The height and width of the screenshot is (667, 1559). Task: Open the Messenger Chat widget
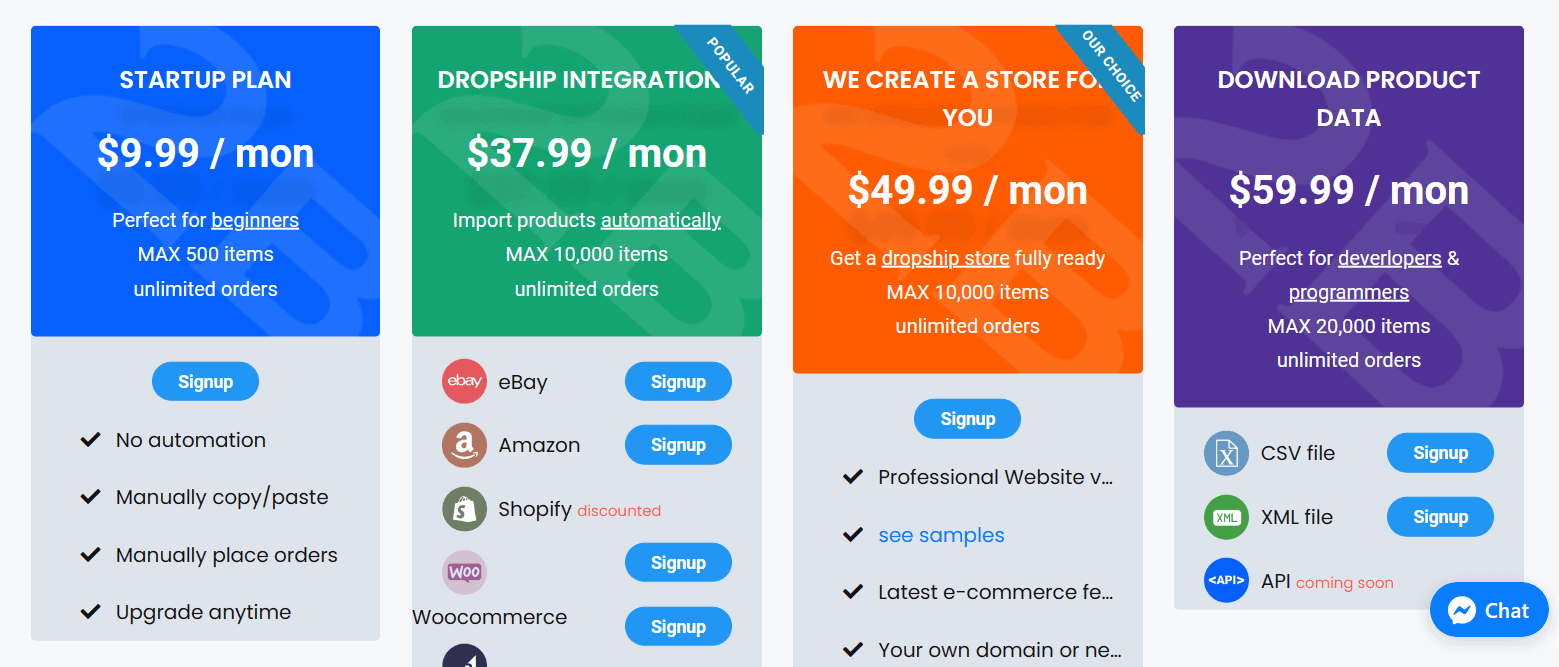pos(1488,610)
